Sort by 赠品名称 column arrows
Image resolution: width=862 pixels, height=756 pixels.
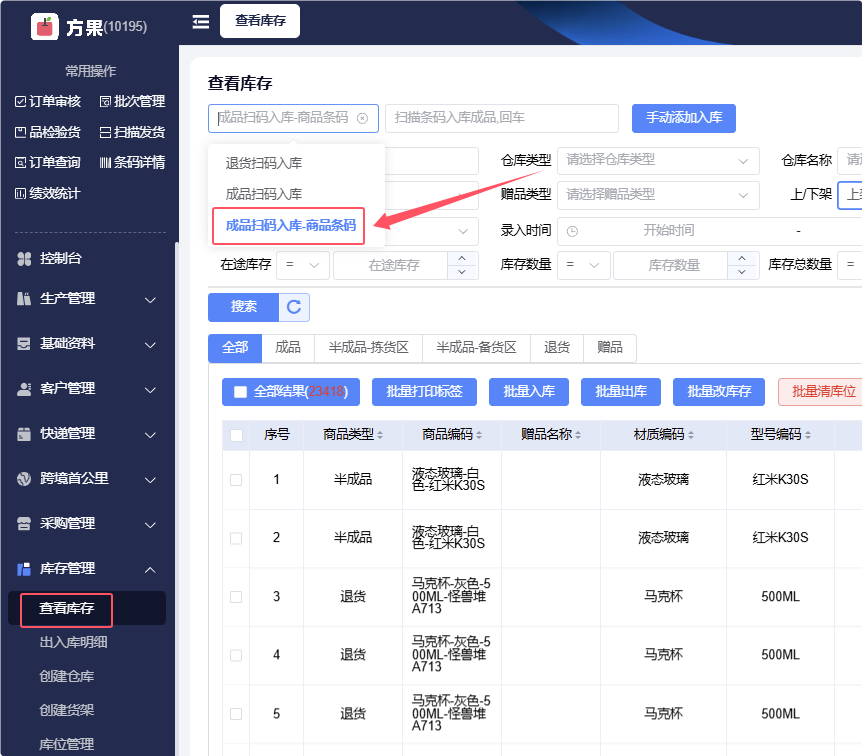click(x=578, y=435)
